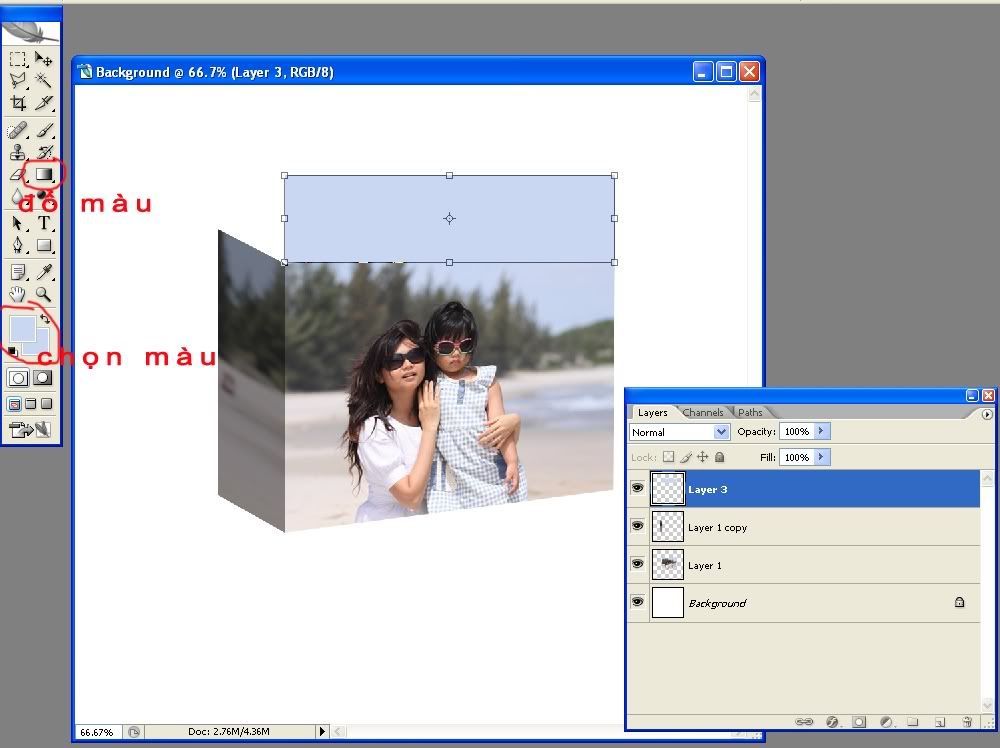Image resolution: width=1000 pixels, height=748 pixels.
Task: Add a layer mask from Layers panel
Action: coord(858,721)
